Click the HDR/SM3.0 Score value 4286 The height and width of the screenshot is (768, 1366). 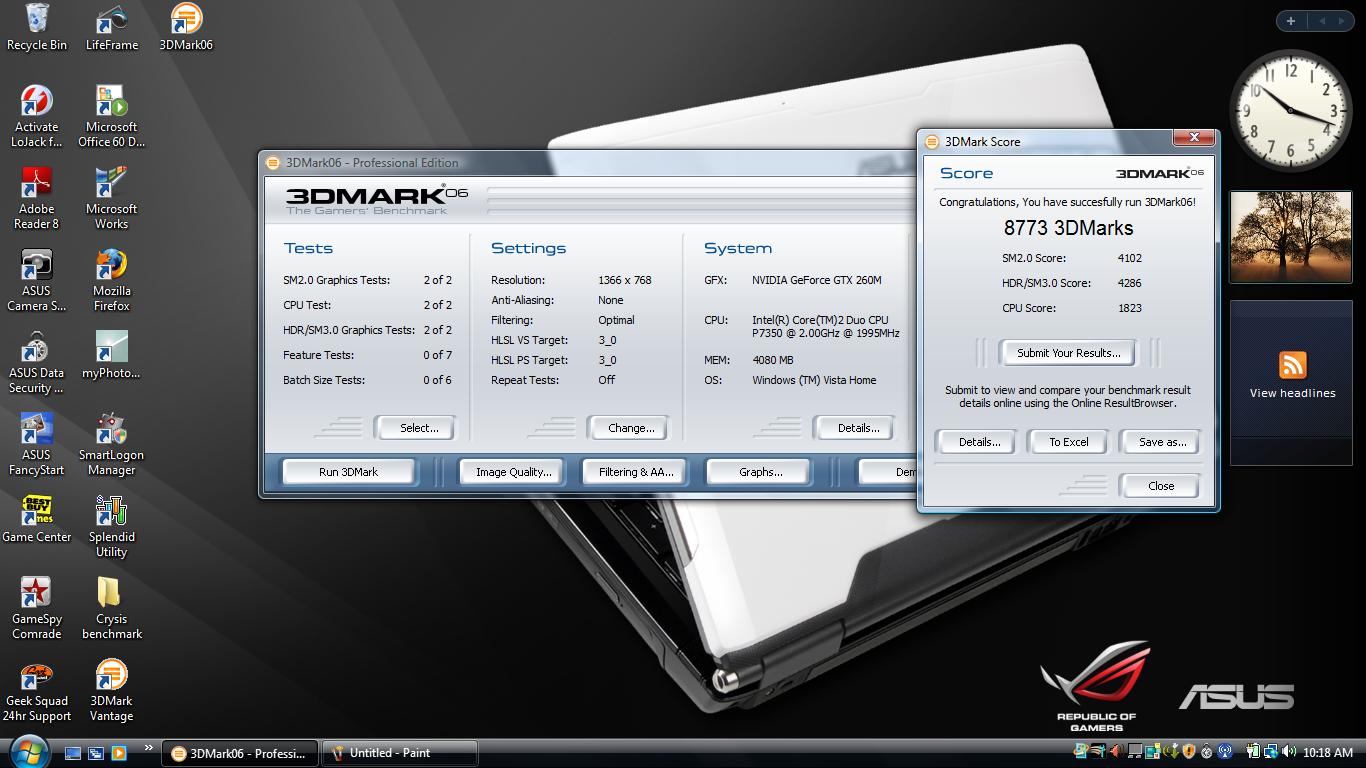(1129, 283)
